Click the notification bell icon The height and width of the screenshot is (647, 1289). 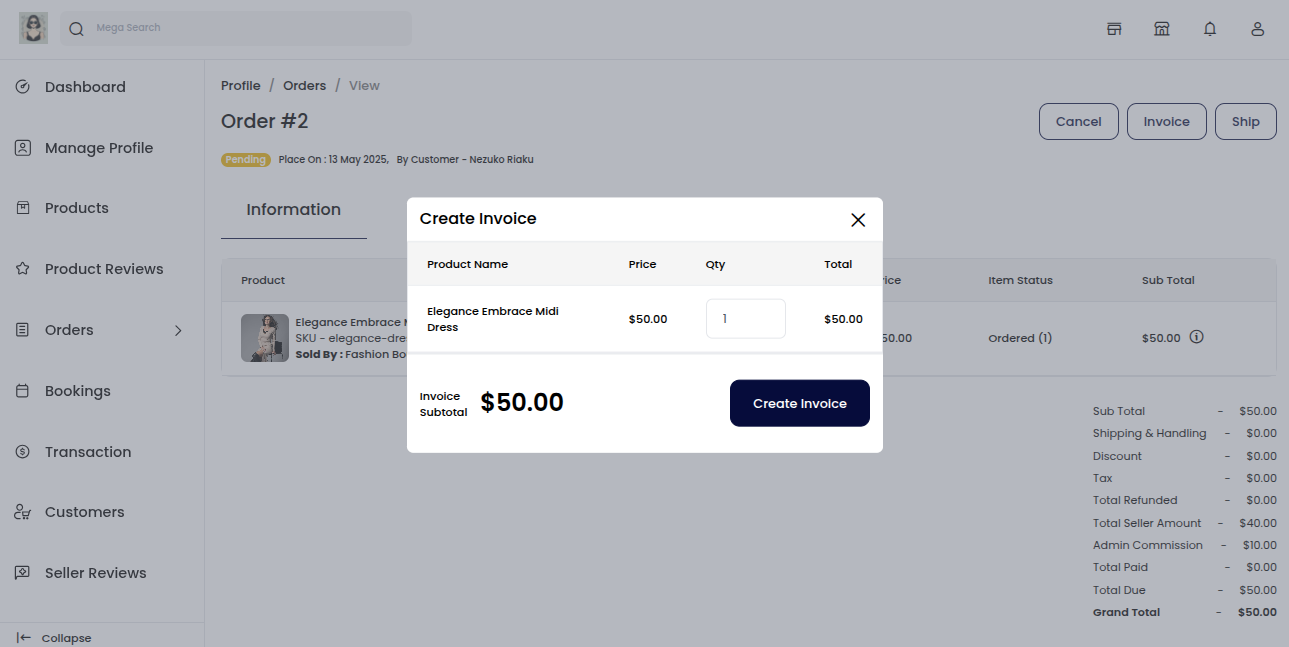click(x=1209, y=28)
